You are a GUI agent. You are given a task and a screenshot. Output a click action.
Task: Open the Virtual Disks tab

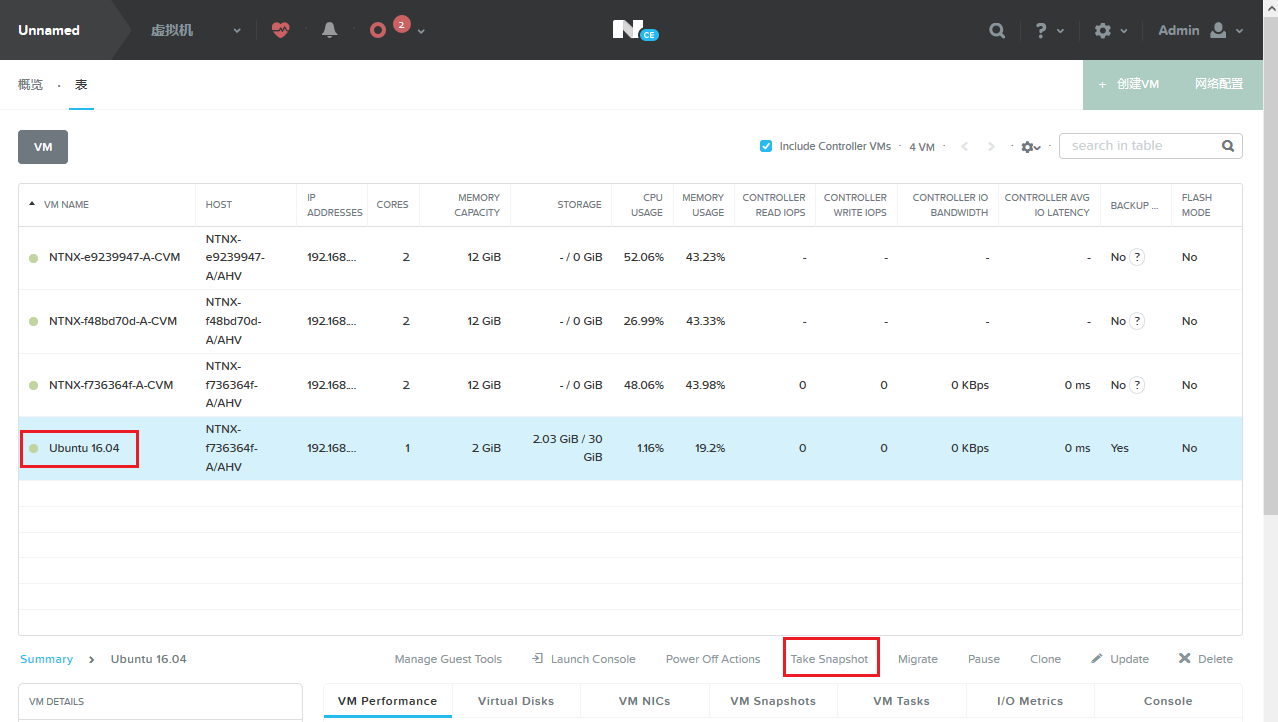coord(516,701)
